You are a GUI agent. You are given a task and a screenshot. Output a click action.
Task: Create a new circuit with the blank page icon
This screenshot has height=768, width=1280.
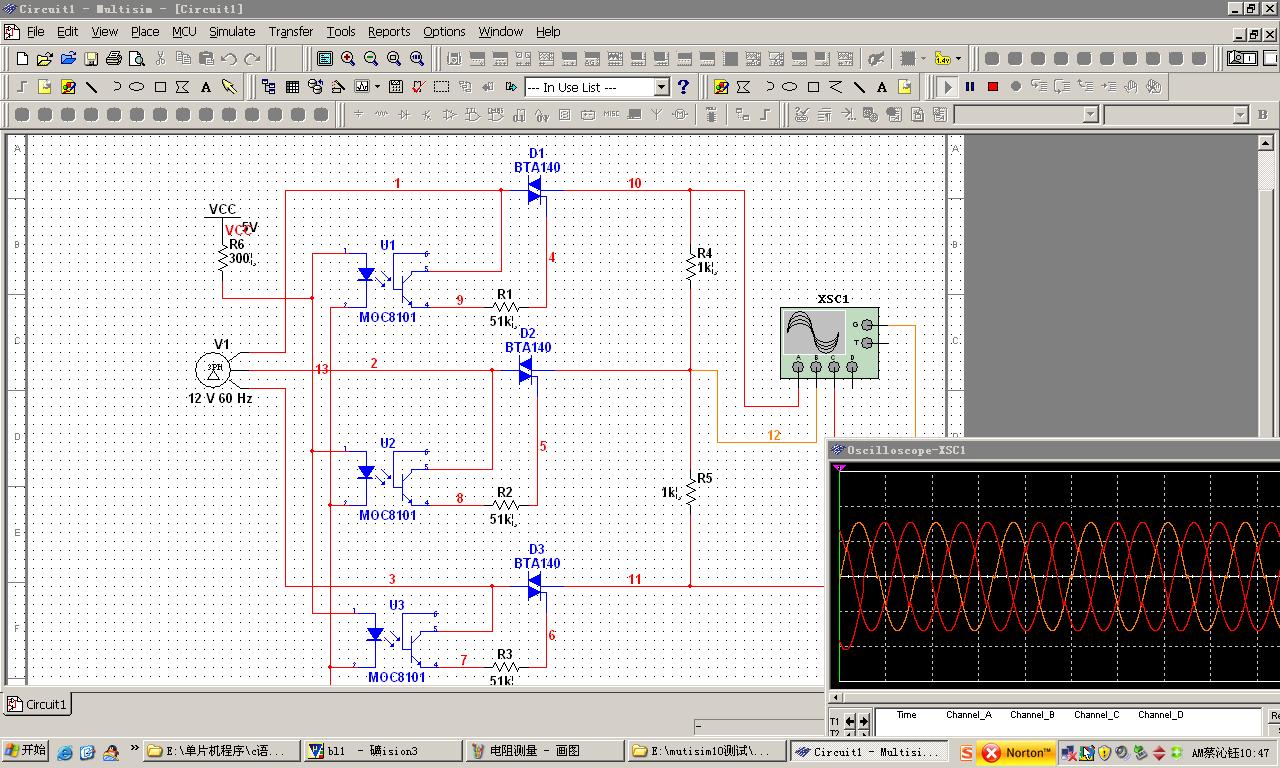pos(22,58)
